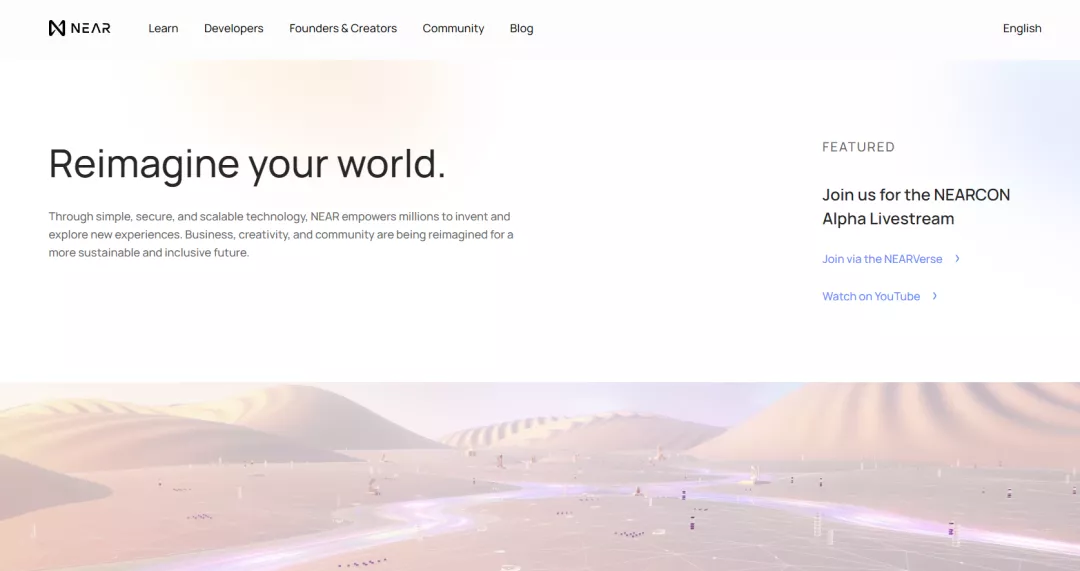Click the NEAR logo icon
Viewport: 1080px width, 571px height.
[x=57, y=28]
